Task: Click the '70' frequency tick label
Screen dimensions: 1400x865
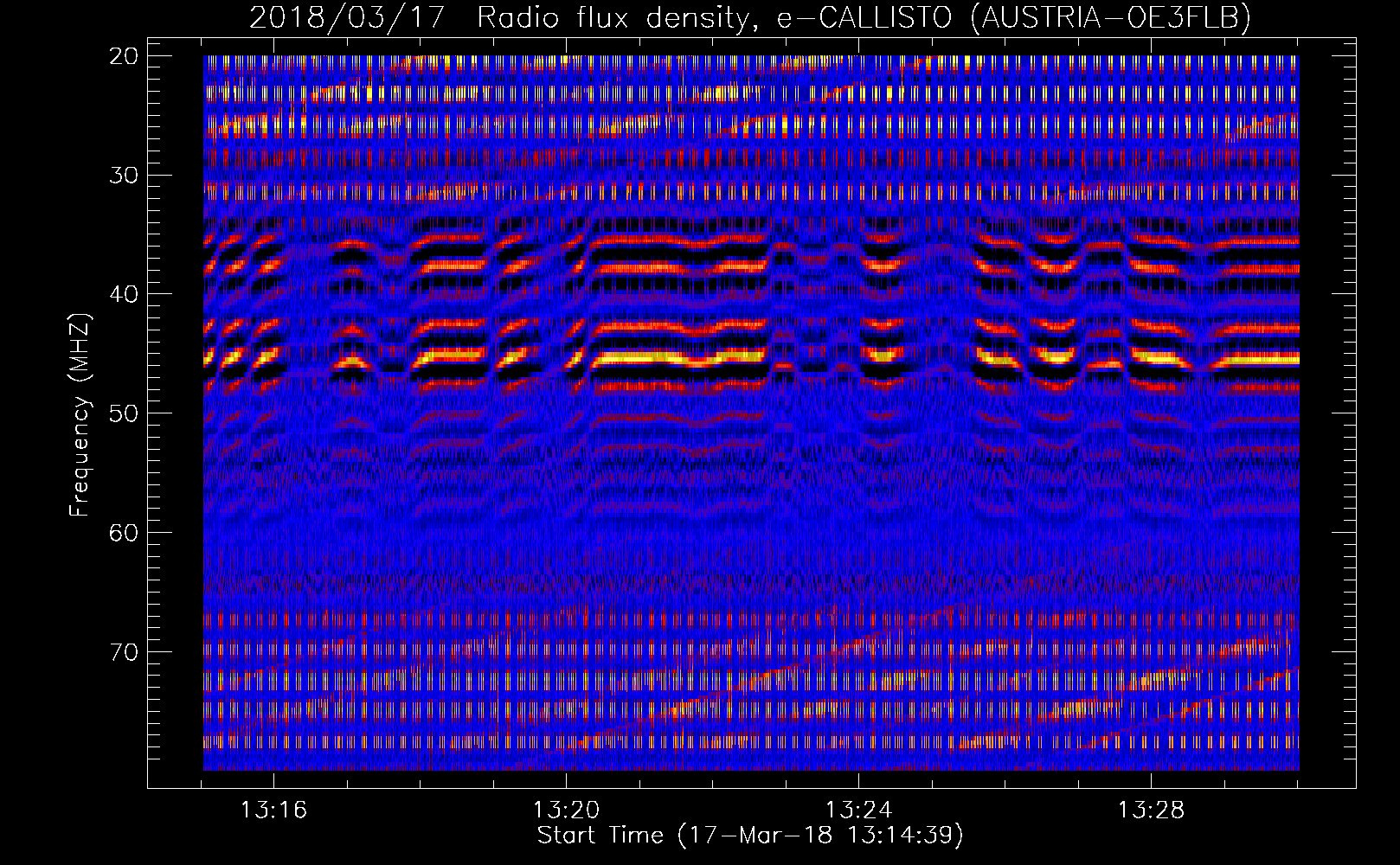Action: 124,652
